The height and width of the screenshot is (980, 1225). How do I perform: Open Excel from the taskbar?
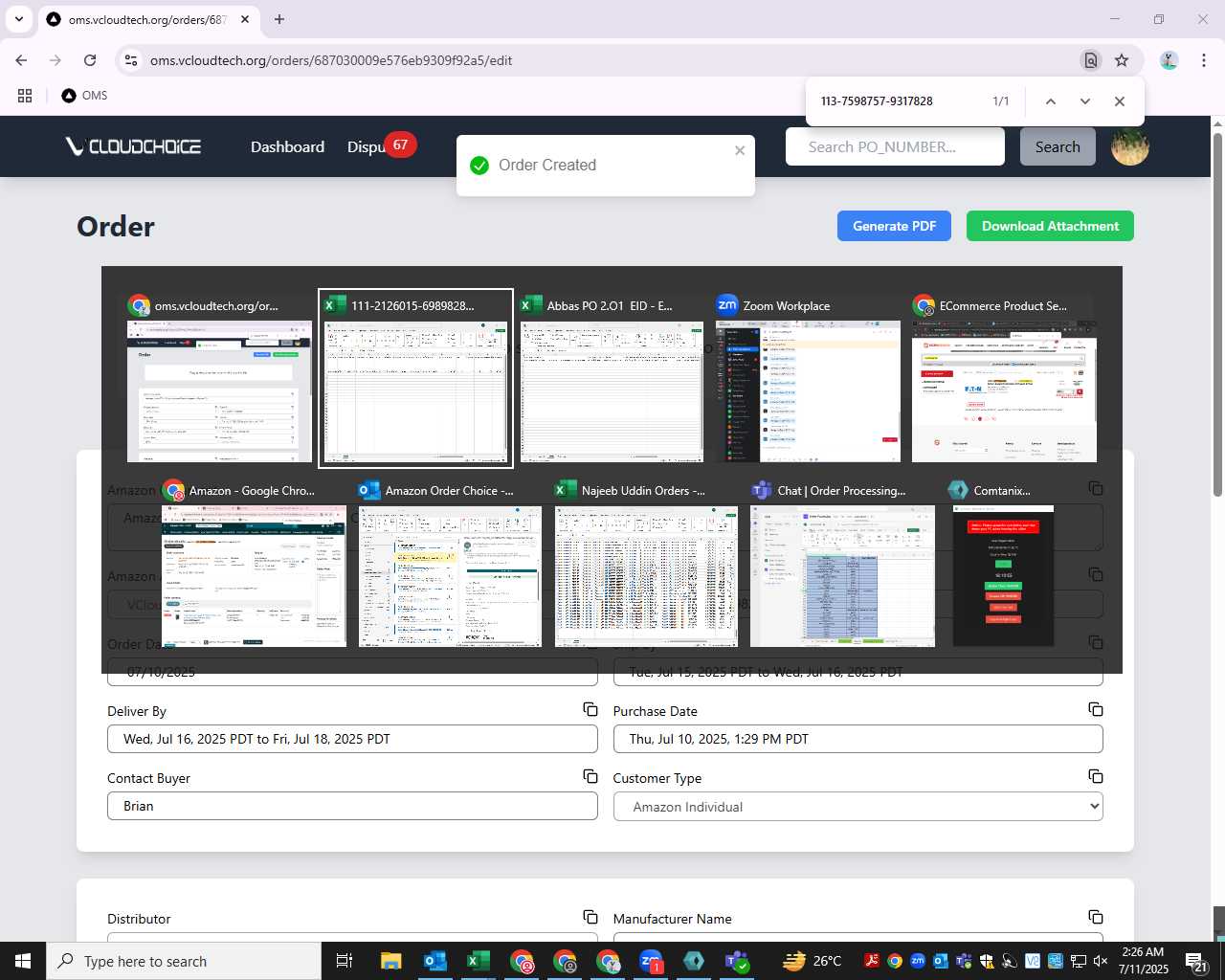pos(478,961)
